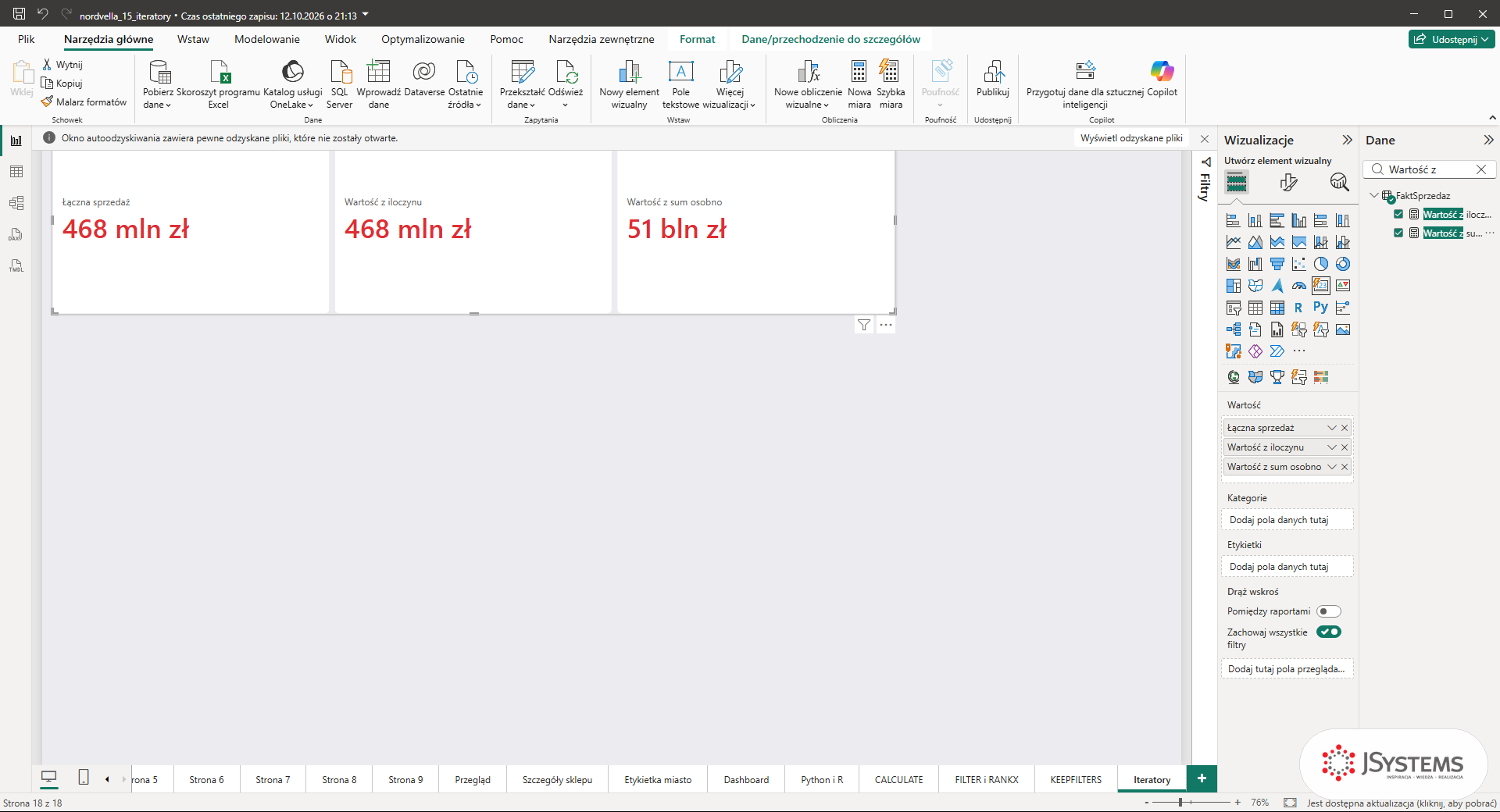Image resolution: width=1500 pixels, height=812 pixels.
Task: Click the Wartość z search field
Action: pyautogui.click(x=1430, y=169)
